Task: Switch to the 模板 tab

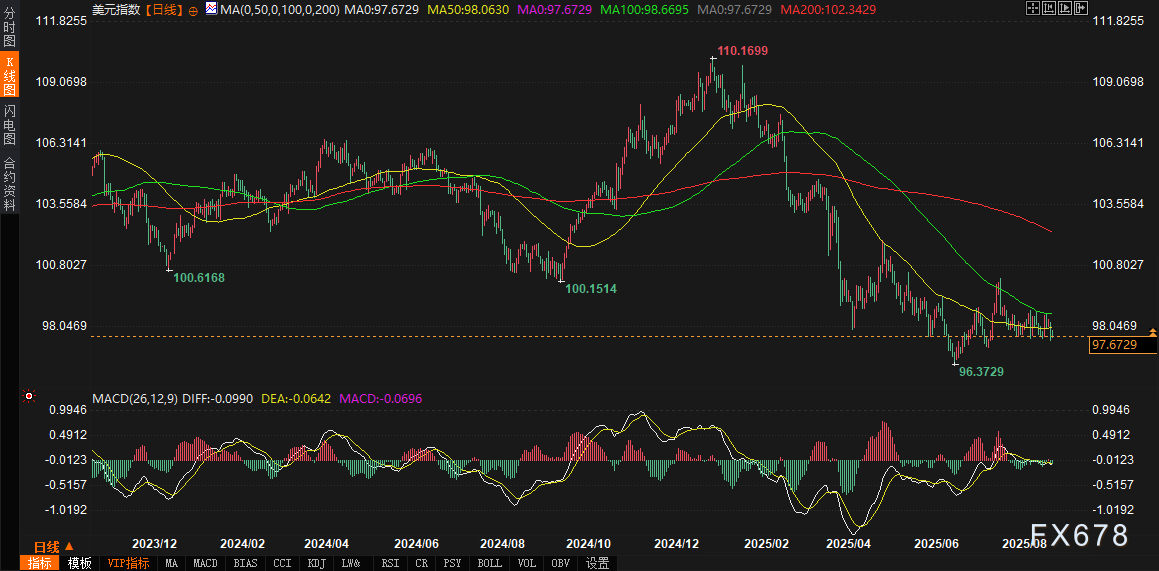Action: pos(80,563)
